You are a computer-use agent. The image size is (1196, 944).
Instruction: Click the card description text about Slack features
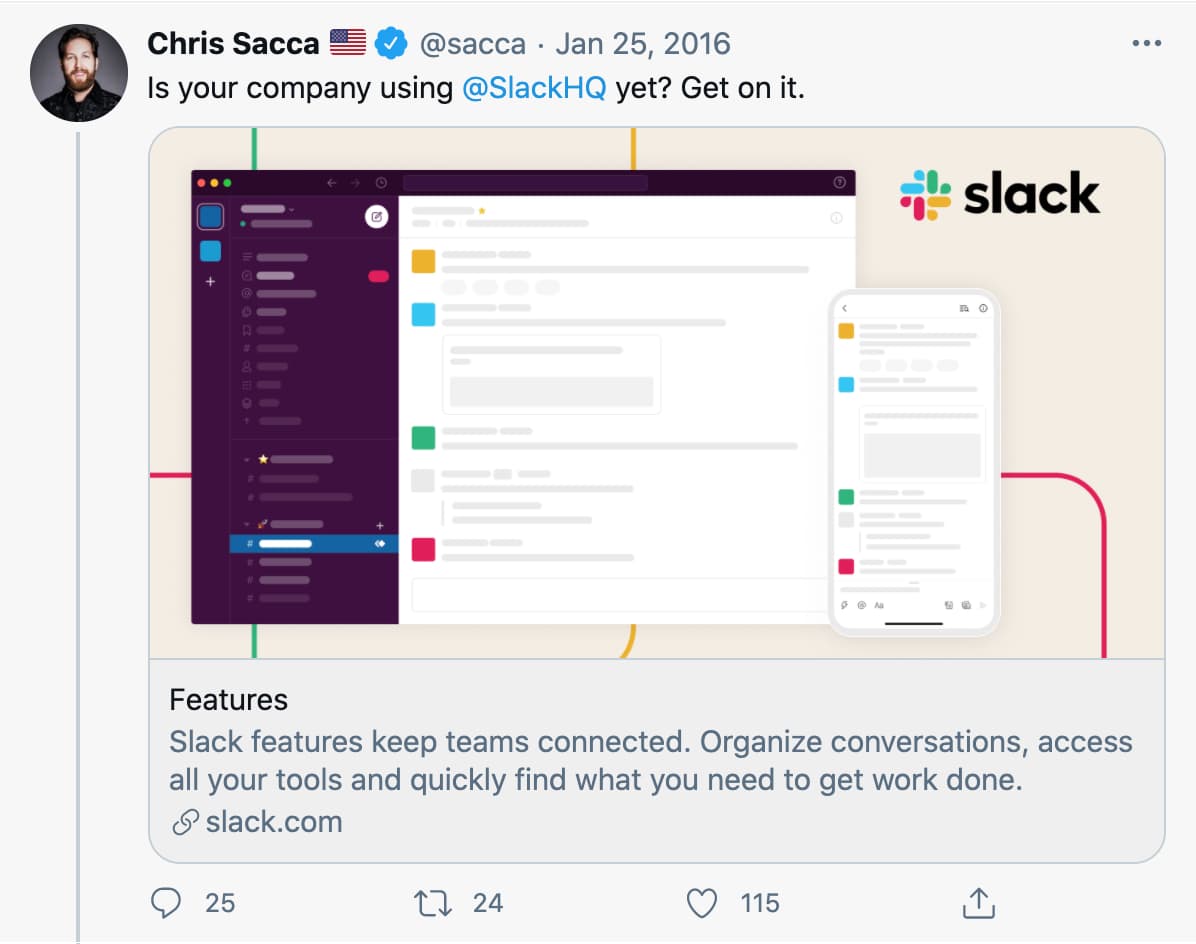click(x=651, y=761)
